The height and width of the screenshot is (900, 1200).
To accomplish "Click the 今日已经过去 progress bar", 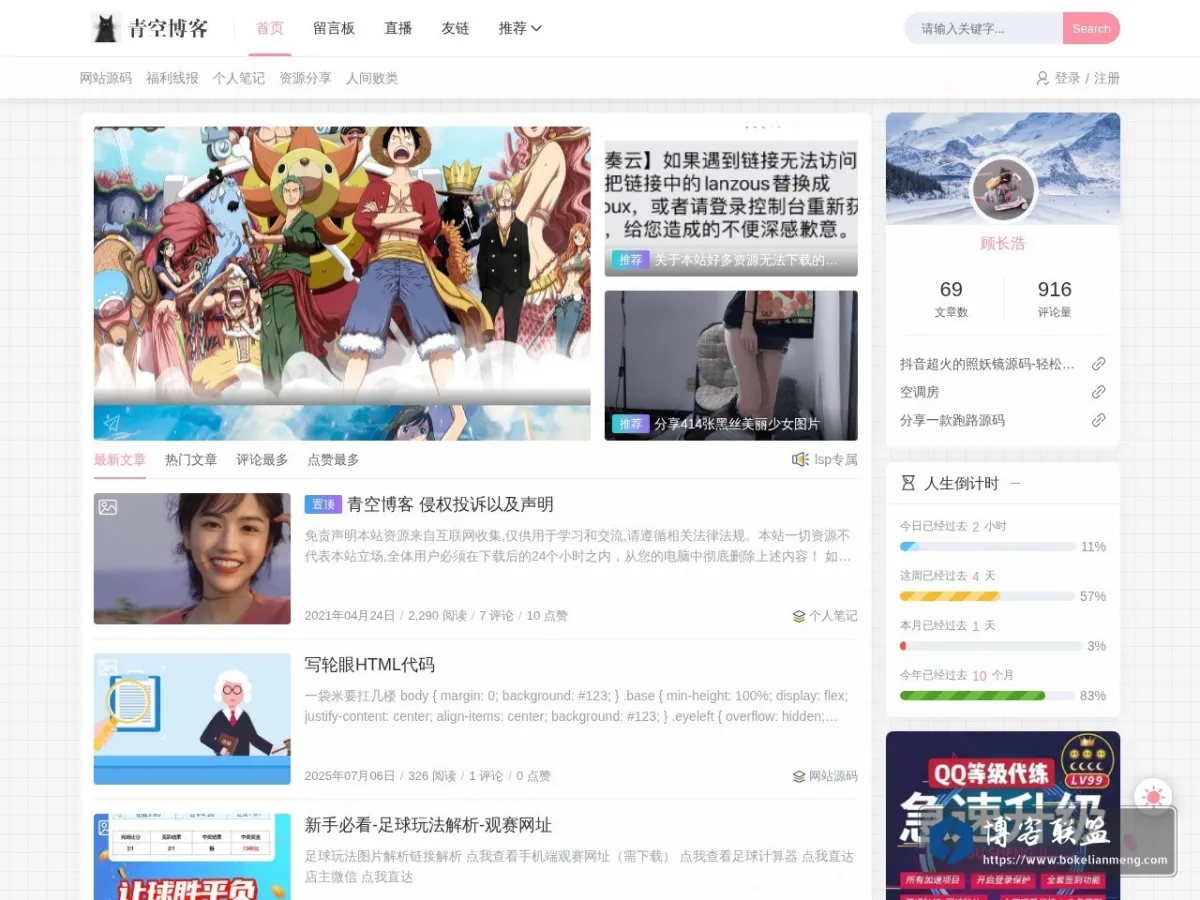I will click(987, 547).
